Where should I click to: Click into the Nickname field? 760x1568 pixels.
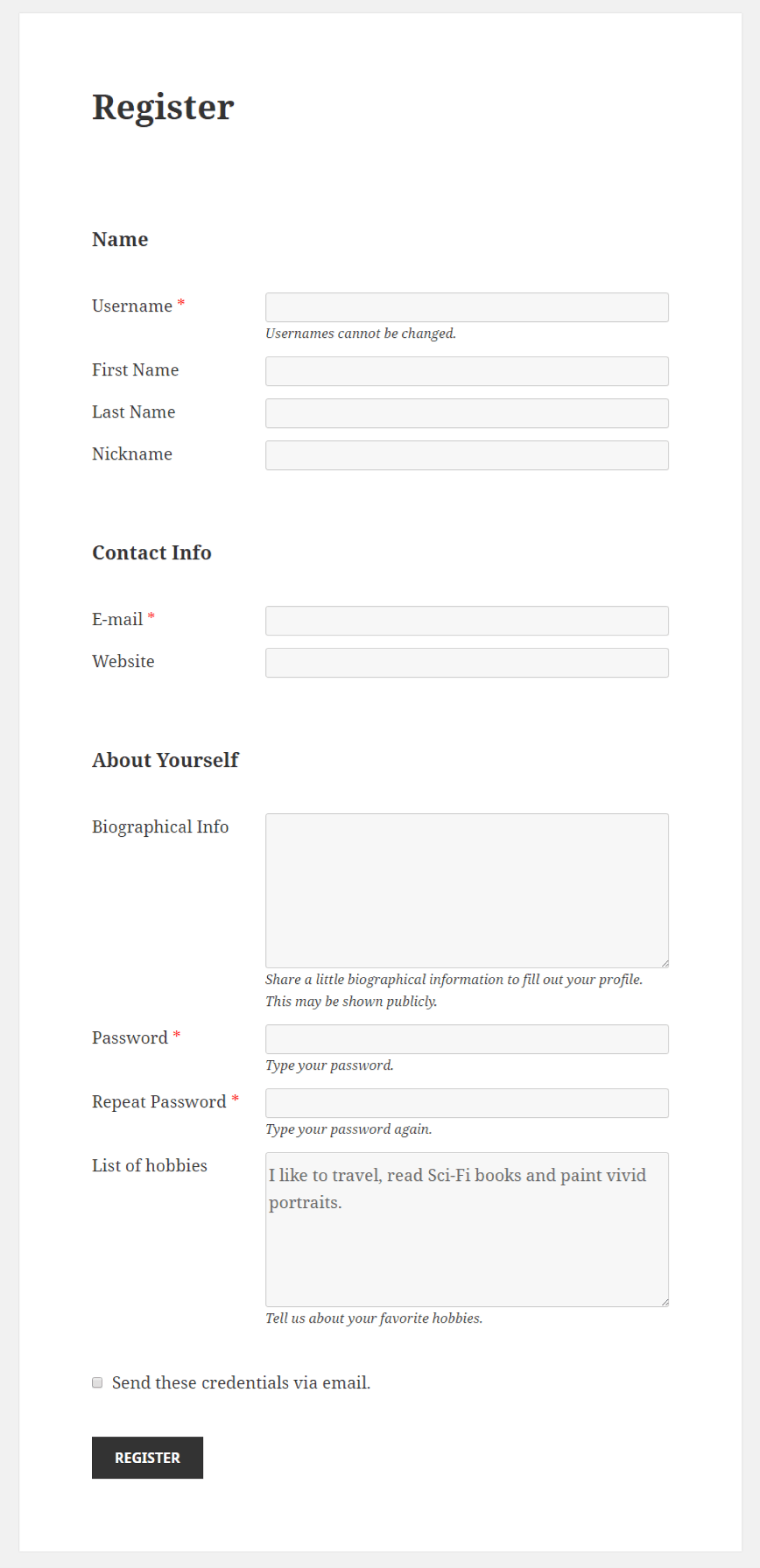click(467, 455)
